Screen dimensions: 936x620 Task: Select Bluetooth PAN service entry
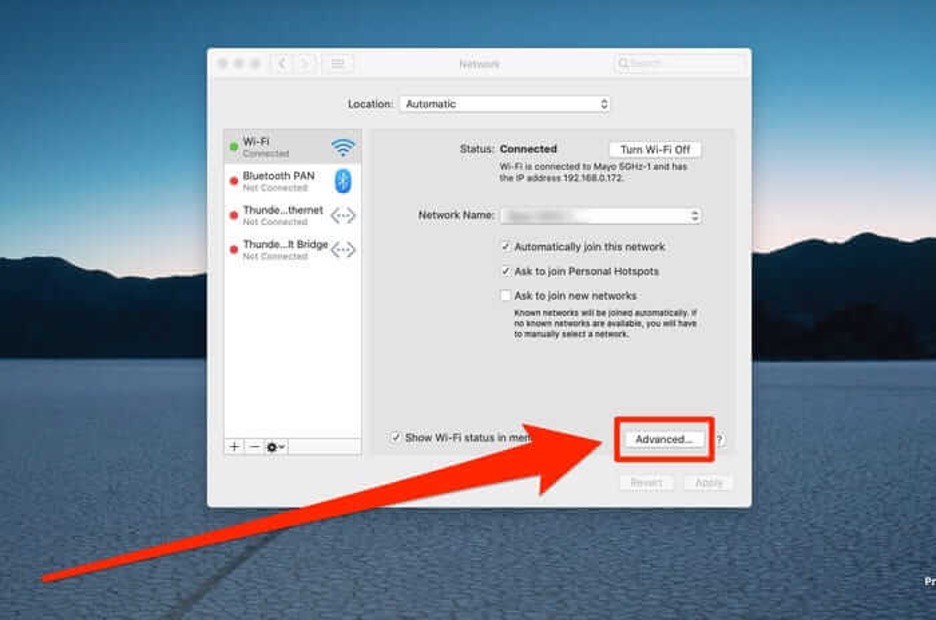(x=280, y=181)
